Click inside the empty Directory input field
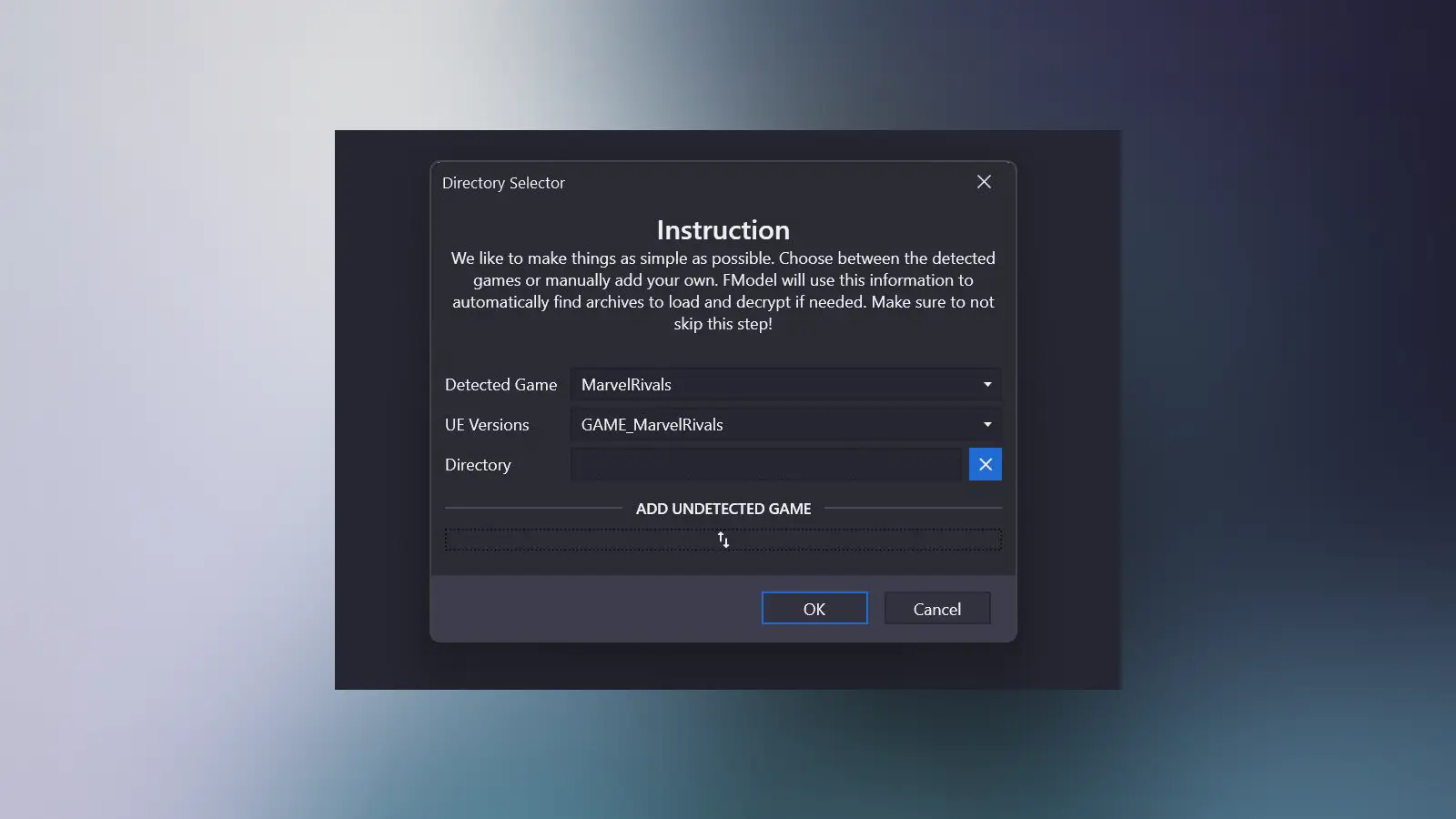Image resolution: width=1456 pixels, height=819 pixels. (764, 464)
